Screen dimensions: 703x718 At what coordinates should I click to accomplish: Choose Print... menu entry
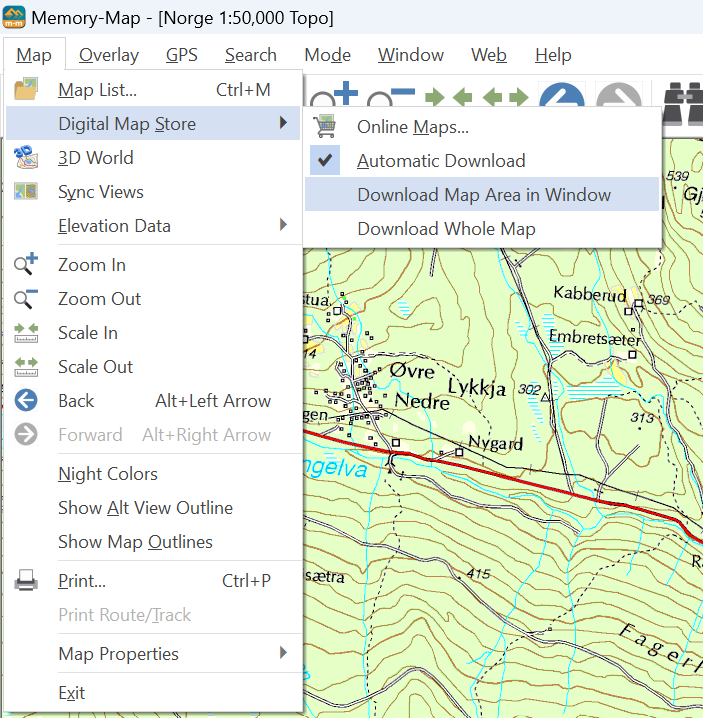pyautogui.click(x=153, y=581)
